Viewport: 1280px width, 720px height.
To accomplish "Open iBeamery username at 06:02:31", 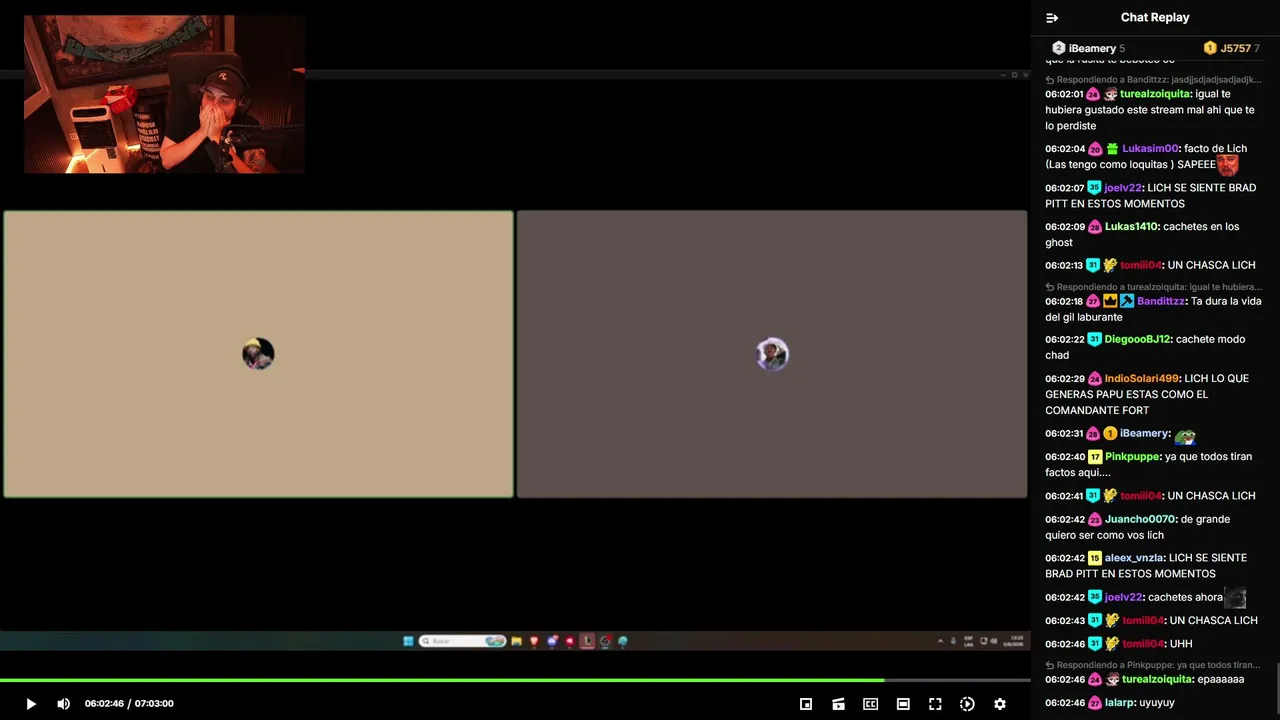I will tap(1144, 434).
